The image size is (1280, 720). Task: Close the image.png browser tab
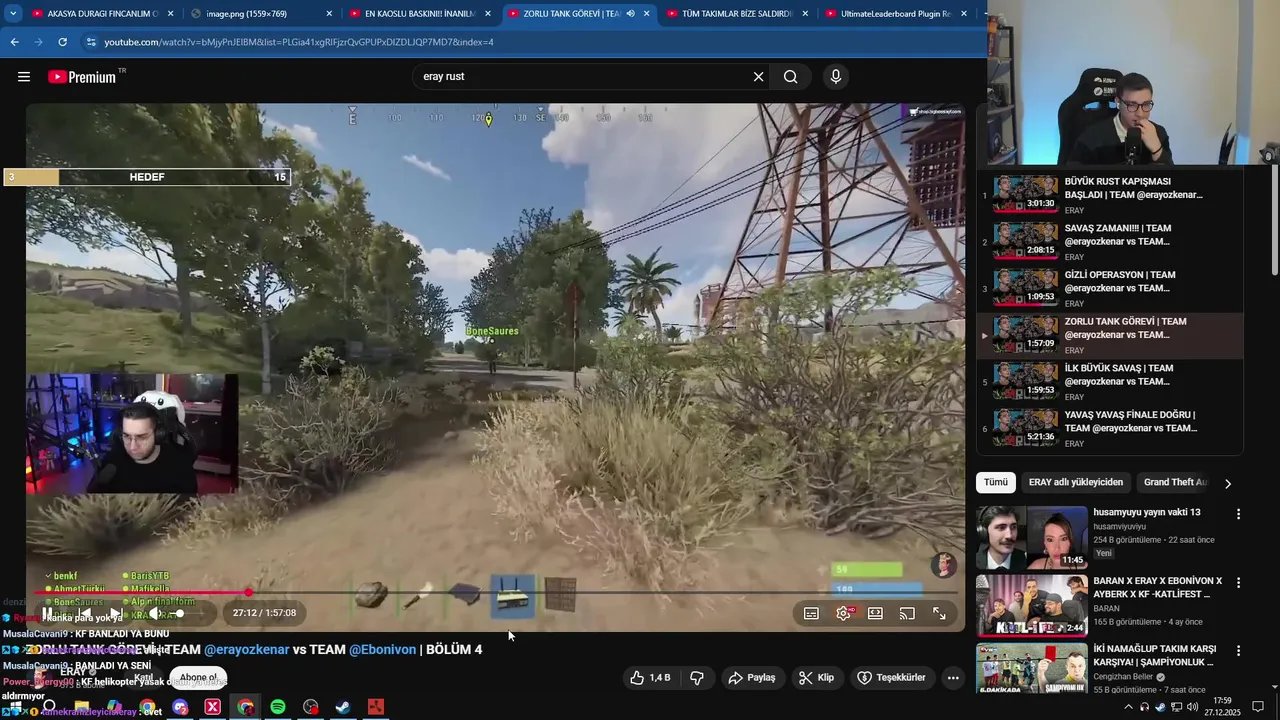[x=329, y=14]
